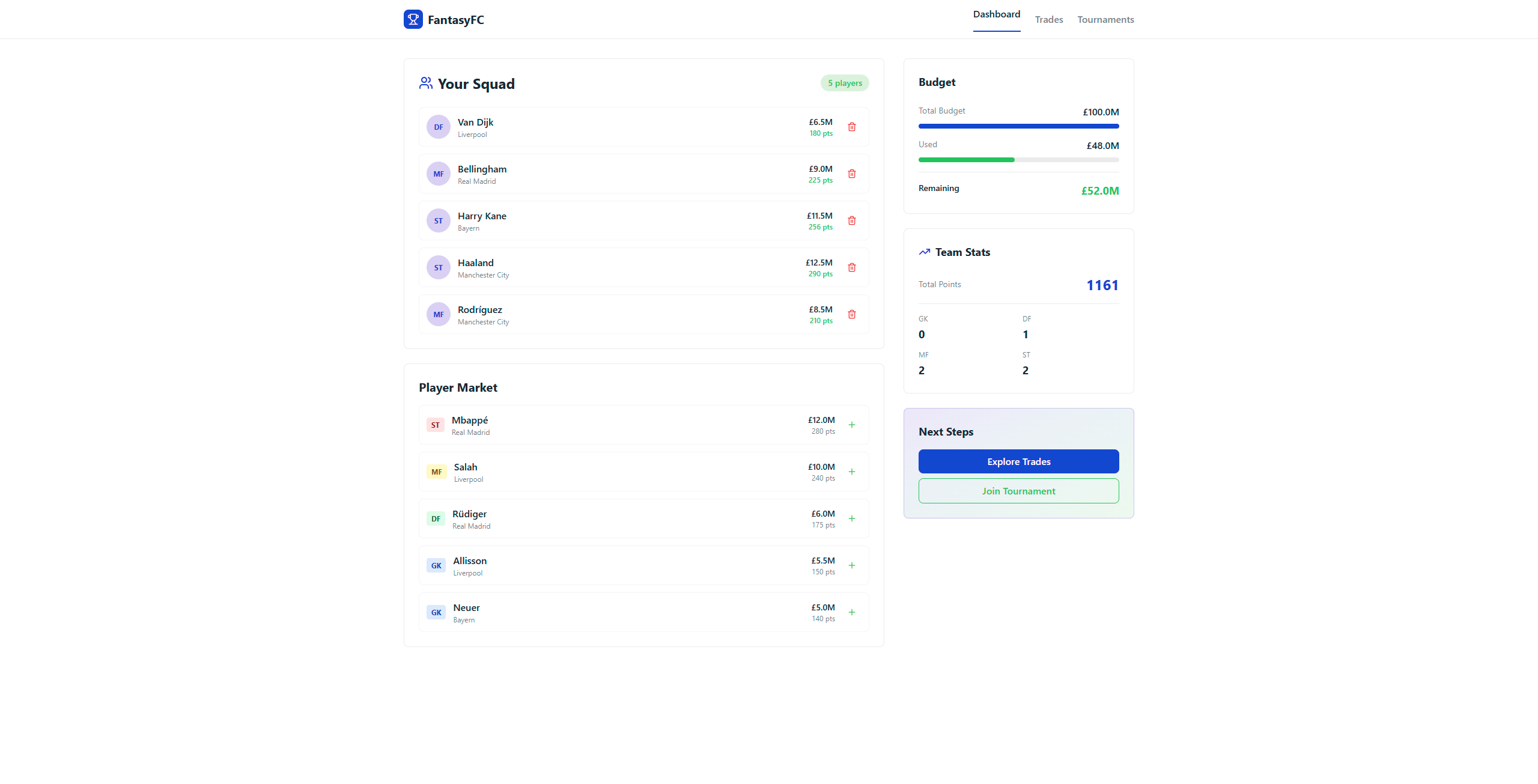Add Salah to the squad
1538x784 pixels.
pyautogui.click(x=851, y=472)
